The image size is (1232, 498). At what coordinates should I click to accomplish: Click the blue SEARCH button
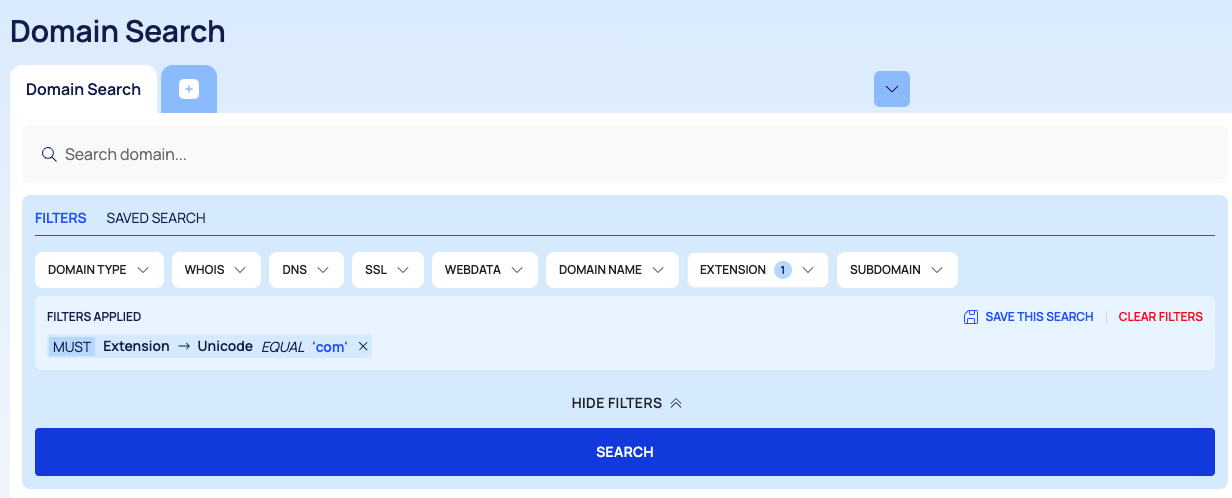point(625,452)
